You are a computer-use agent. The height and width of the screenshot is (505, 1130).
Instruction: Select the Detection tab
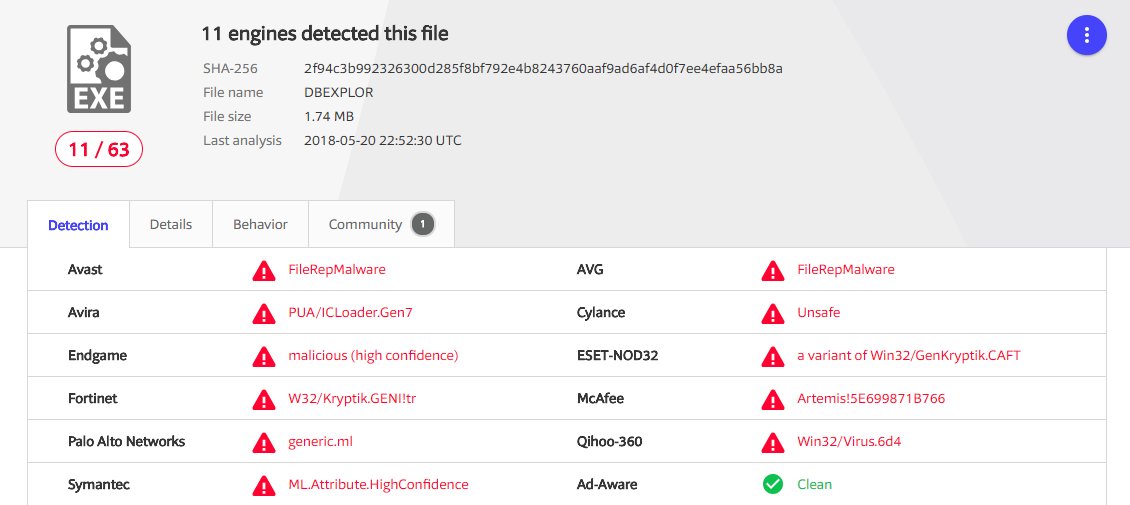(79, 225)
